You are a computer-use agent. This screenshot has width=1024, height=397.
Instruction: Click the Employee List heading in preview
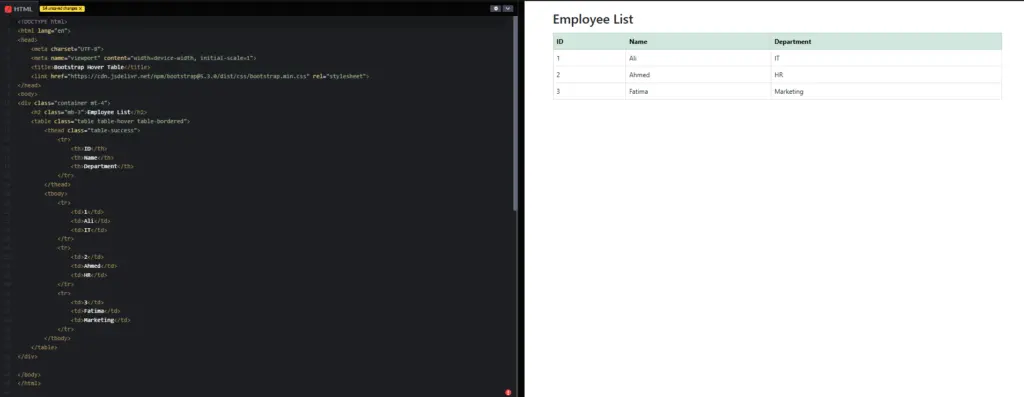592,20
